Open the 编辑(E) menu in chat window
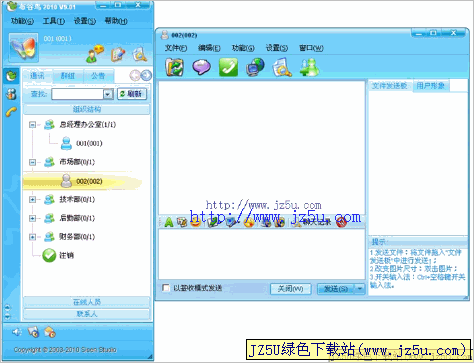The width and height of the screenshot is (474, 363). coord(209,48)
